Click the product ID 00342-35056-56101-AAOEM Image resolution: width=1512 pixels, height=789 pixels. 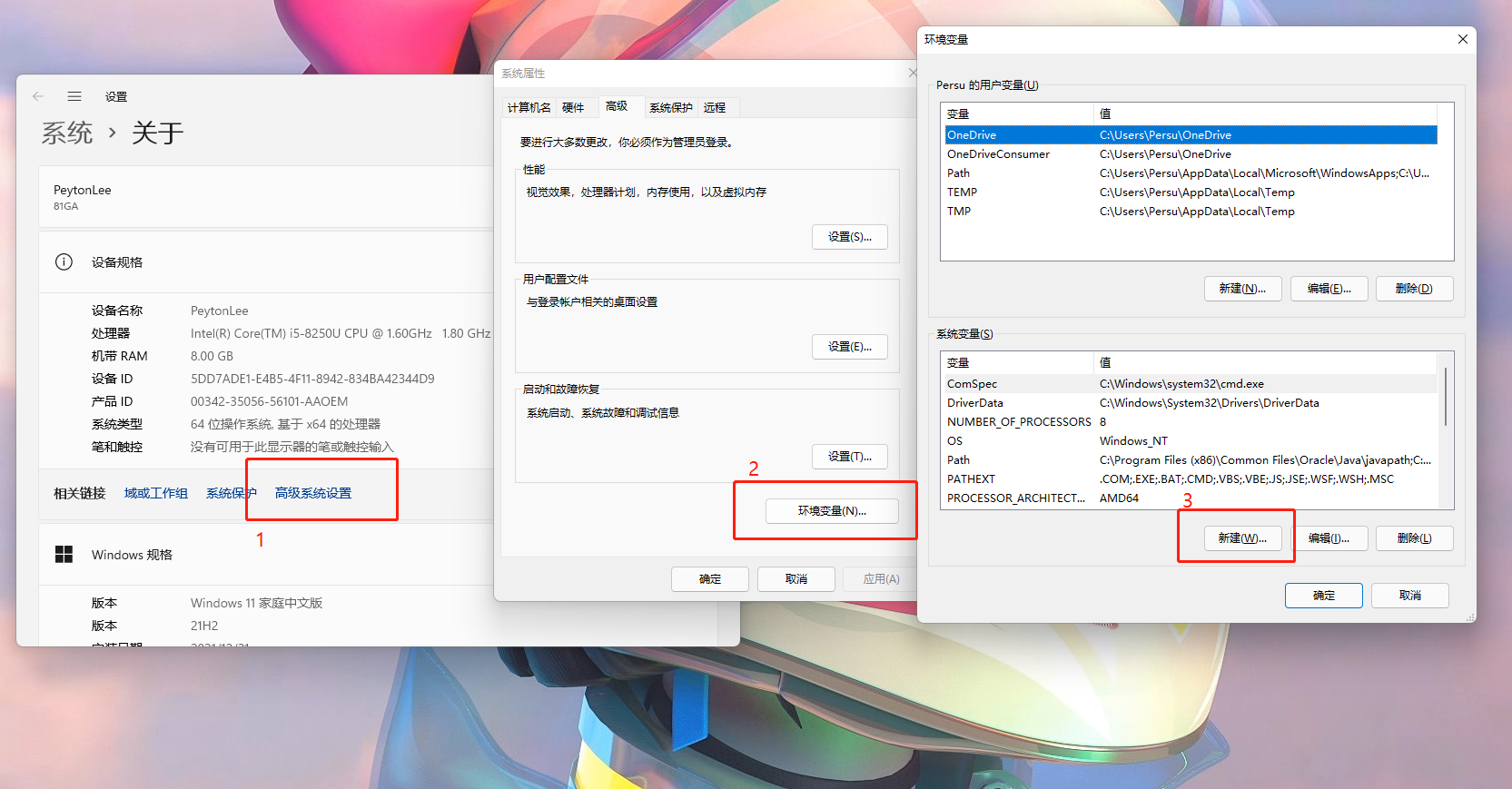pyautogui.click(x=269, y=401)
